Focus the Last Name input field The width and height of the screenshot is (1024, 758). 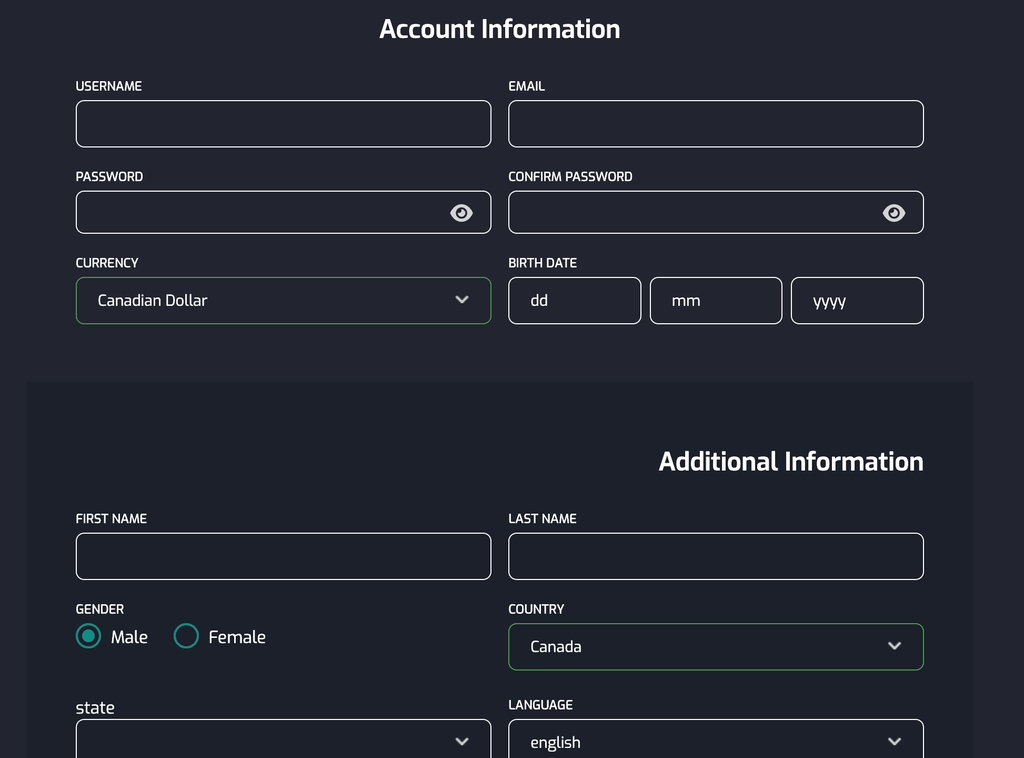(716, 556)
